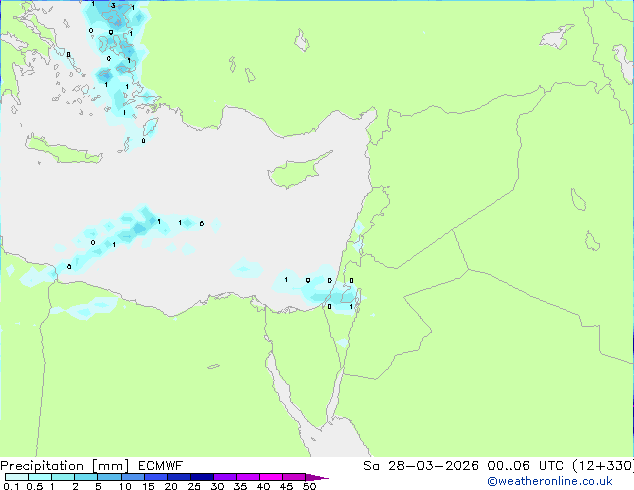Click the '(12+330)' forecast run label
Screen dimensions: 634x490
click(602, 466)
